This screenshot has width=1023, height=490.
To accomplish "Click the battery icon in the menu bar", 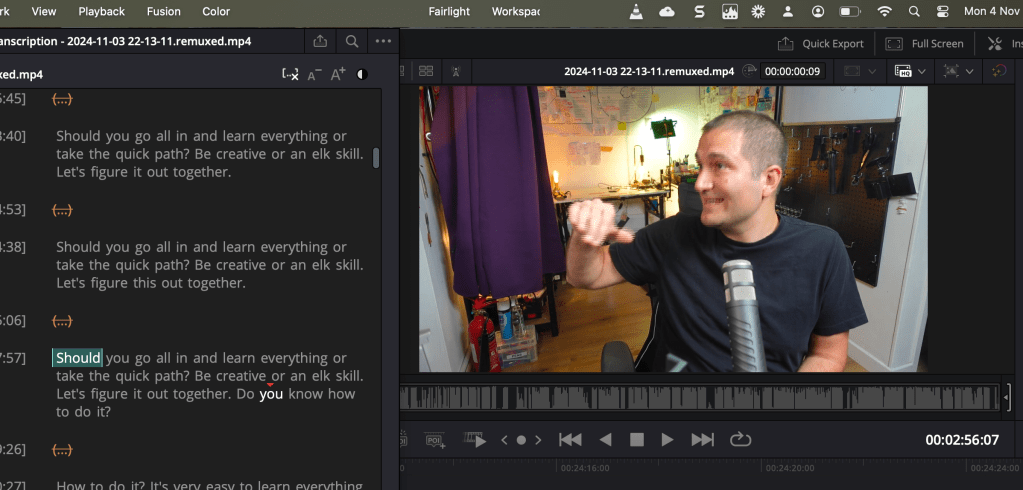I will (850, 11).
